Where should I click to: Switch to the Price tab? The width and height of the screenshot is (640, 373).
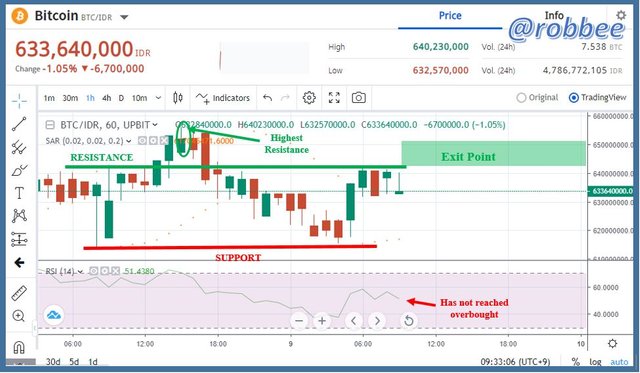[x=450, y=16]
